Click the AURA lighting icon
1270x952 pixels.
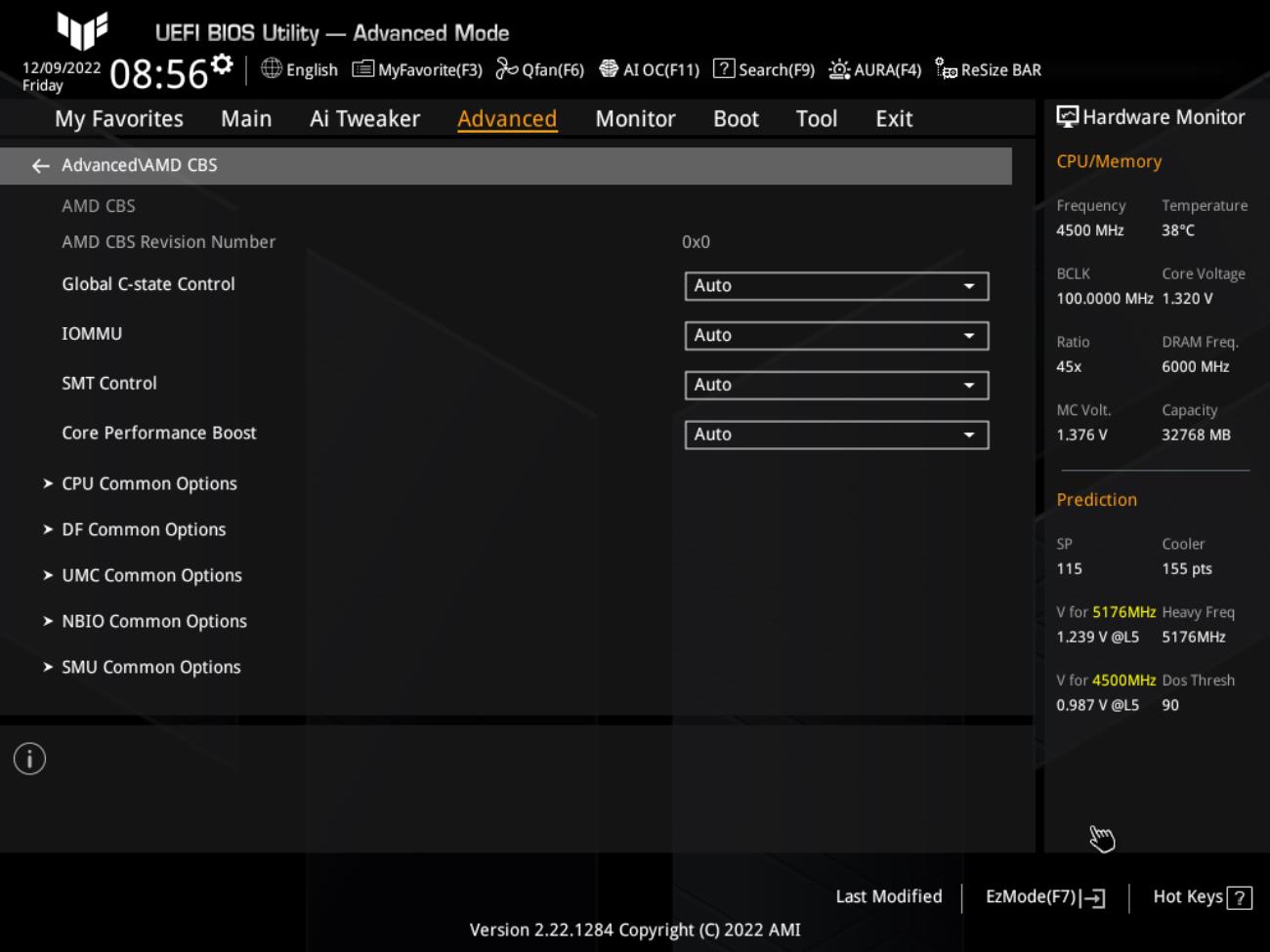pyautogui.click(x=839, y=68)
